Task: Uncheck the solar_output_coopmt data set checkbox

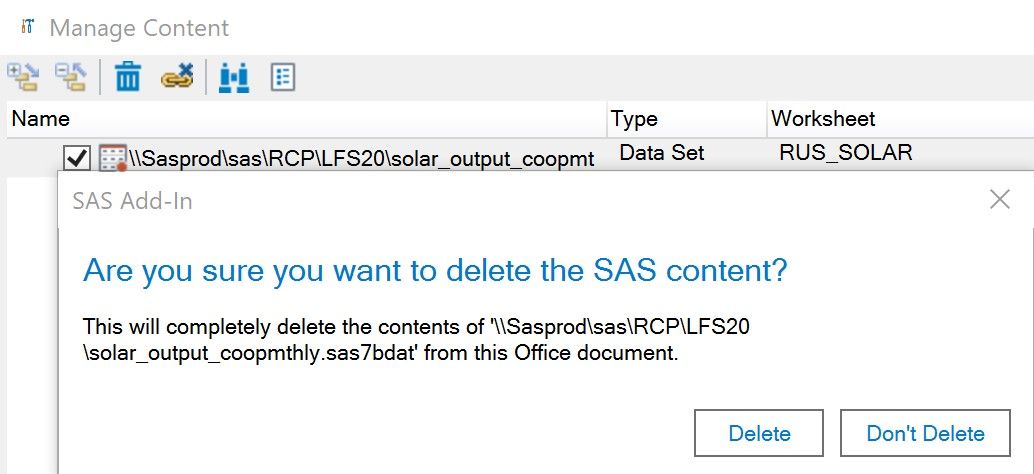Action: pyautogui.click(x=77, y=158)
